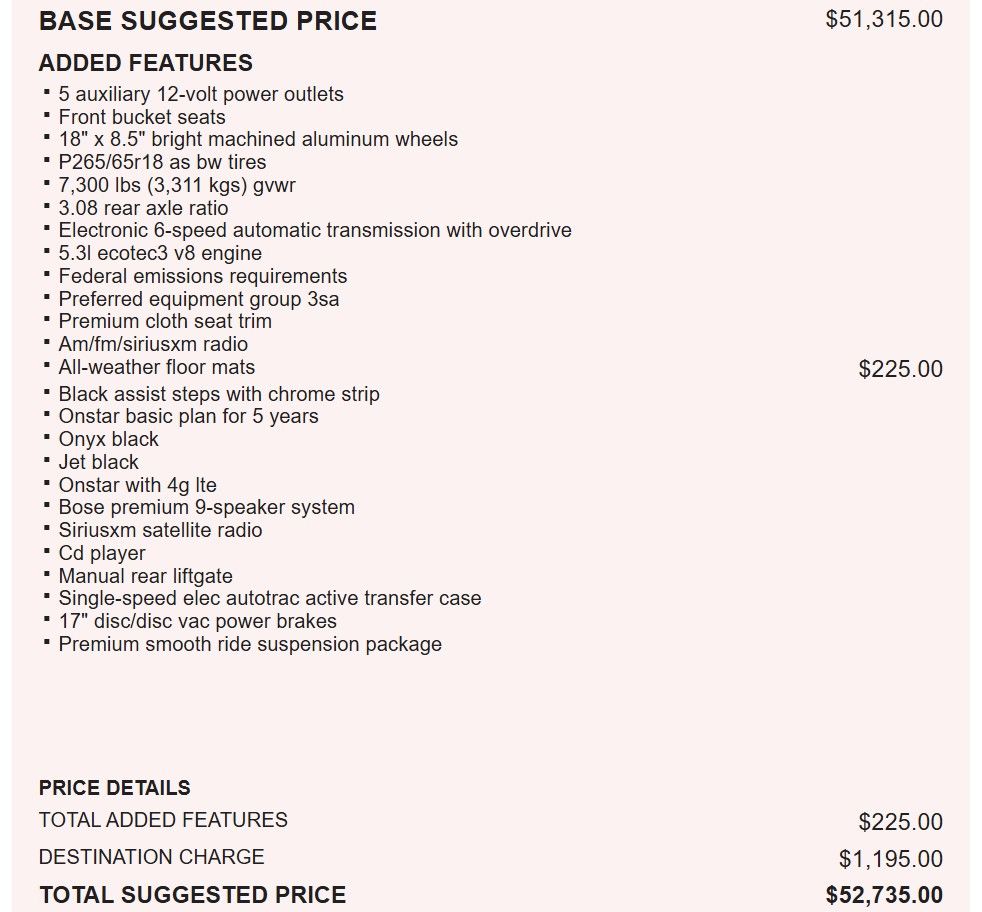Image resolution: width=982 pixels, height=912 pixels.
Task: Click the $1,195.00 destination charge amount
Action: pos(890,859)
